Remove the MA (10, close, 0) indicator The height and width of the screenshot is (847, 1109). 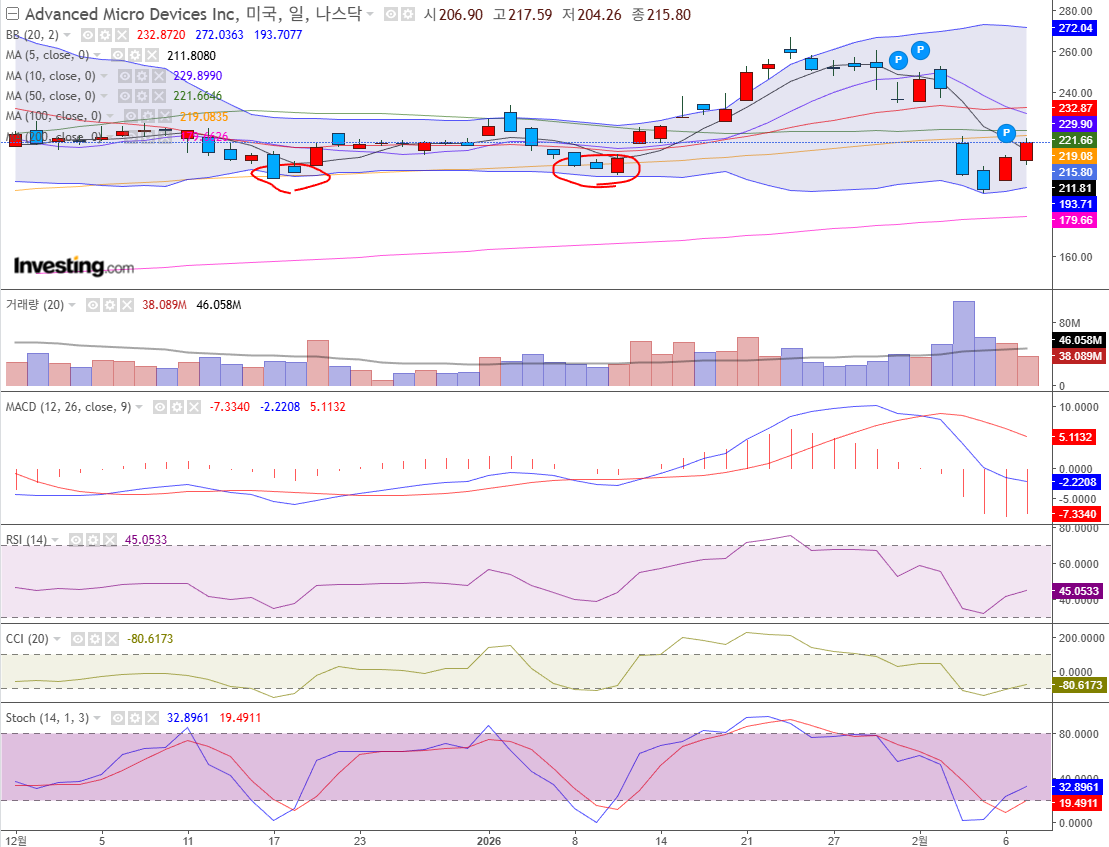[x=158, y=76]
